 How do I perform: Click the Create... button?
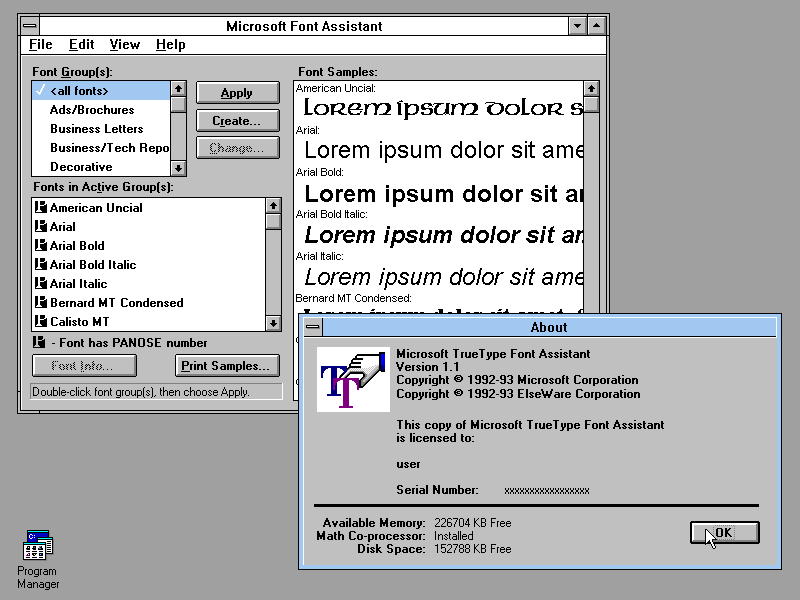point(237,121)
